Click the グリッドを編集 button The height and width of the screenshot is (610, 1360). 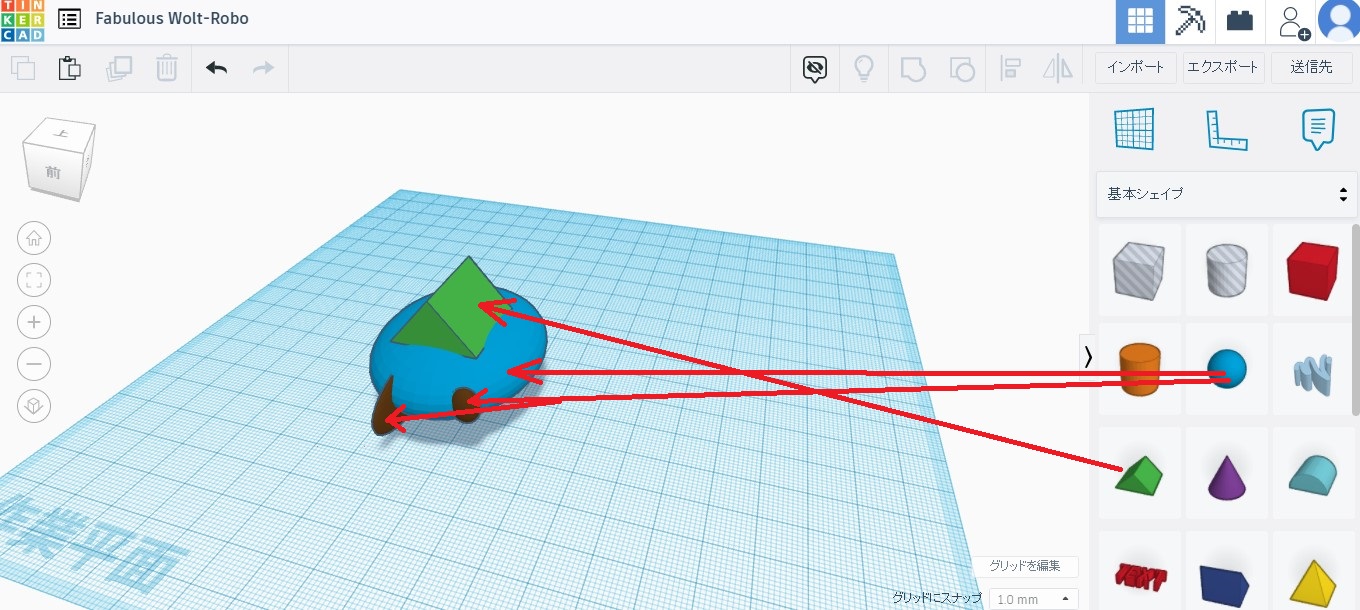(1024, 566)
